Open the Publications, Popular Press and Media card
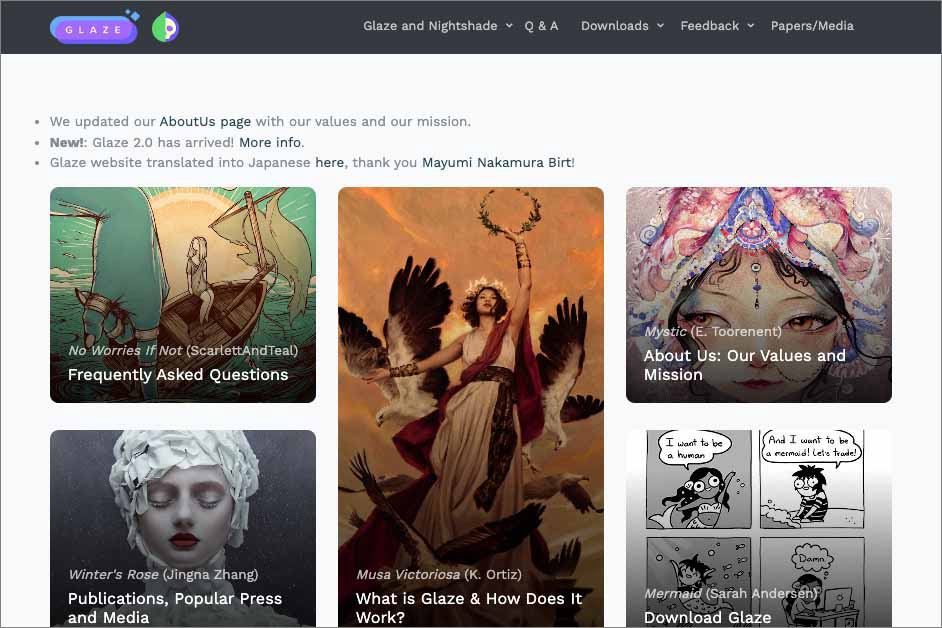The width and height of the screenshot is (942, 628). pyautogui.click(x=183, y=529)
